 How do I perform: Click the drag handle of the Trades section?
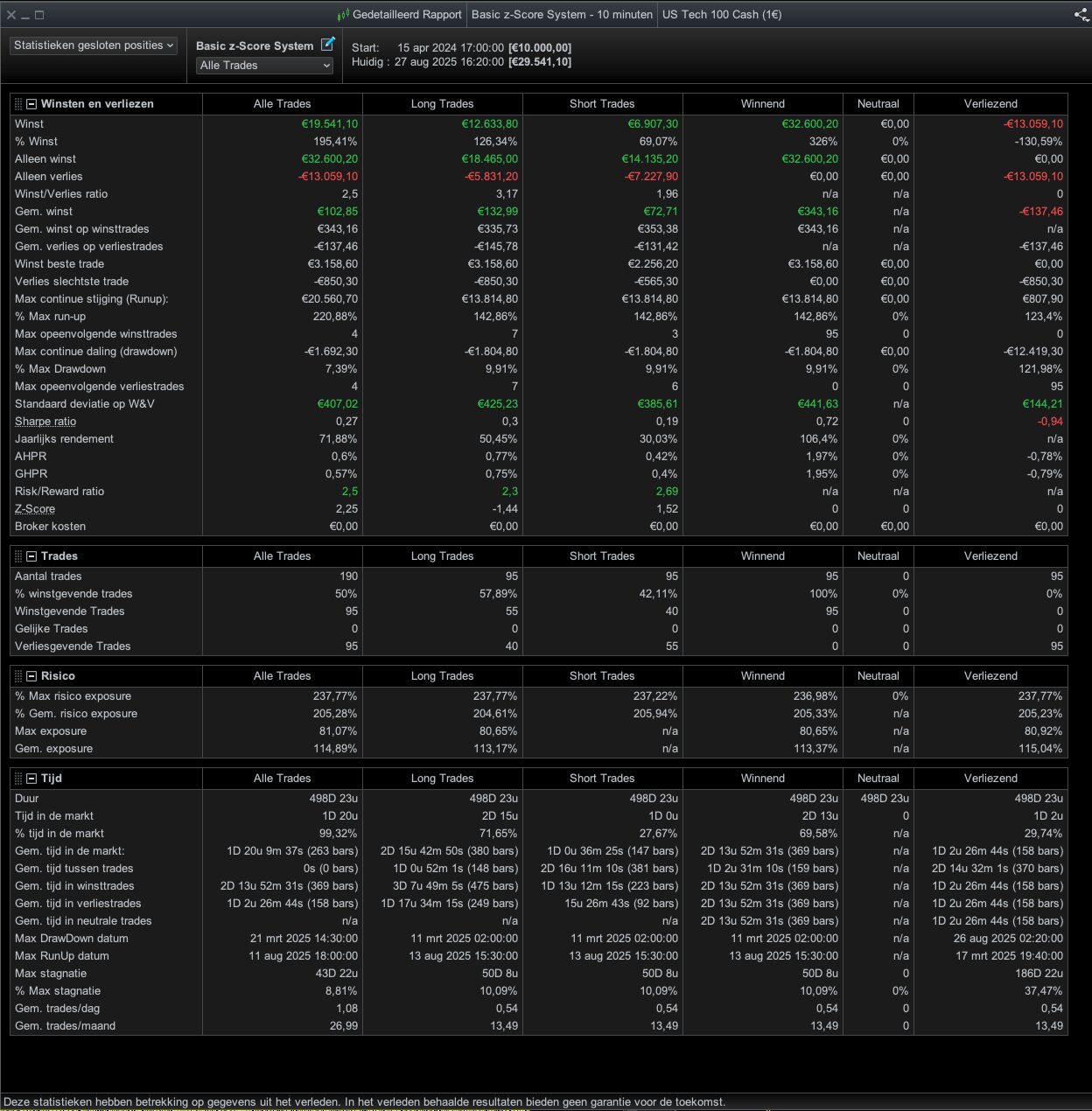(18, 555)
